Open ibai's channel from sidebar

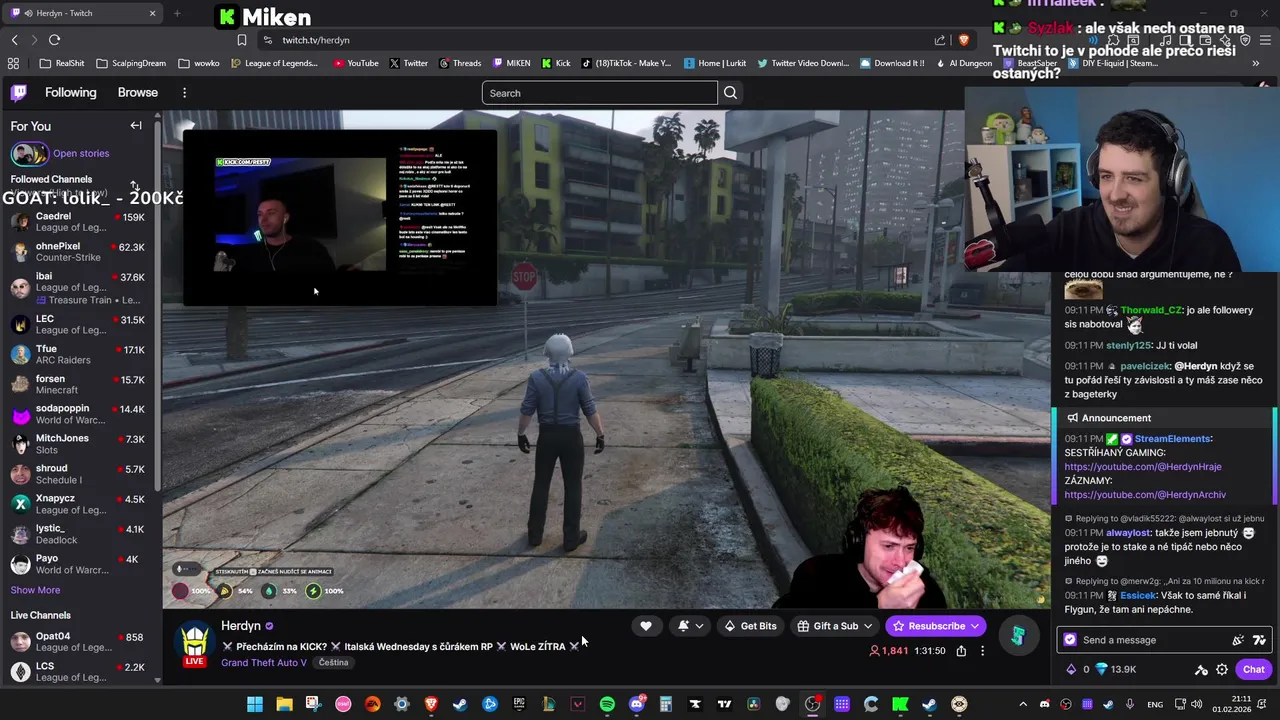click(78, 288)
